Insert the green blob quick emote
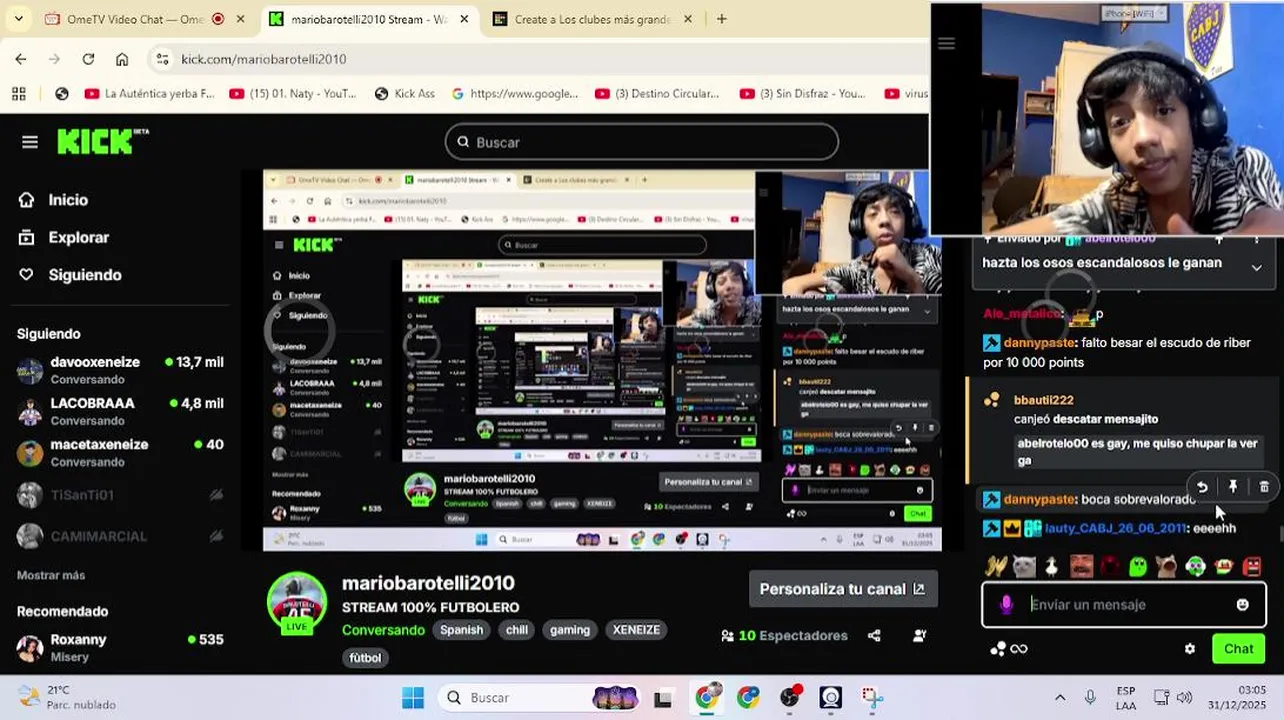Image resolution: width=1284 pixels, height=720 pixels. [x=1138, y=567]
